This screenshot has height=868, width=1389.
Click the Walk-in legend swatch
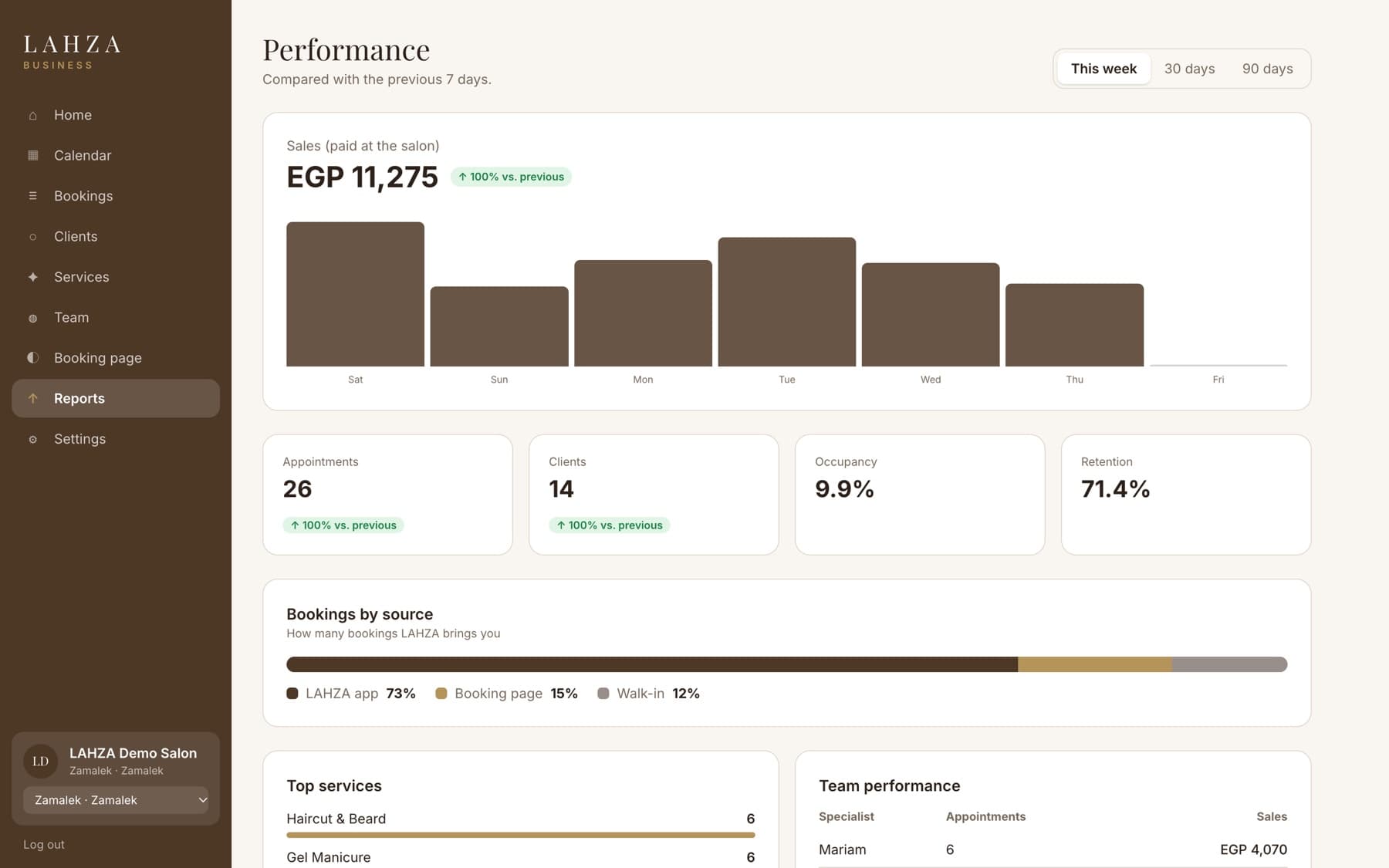pyautogui.click(x=603, y=694)
